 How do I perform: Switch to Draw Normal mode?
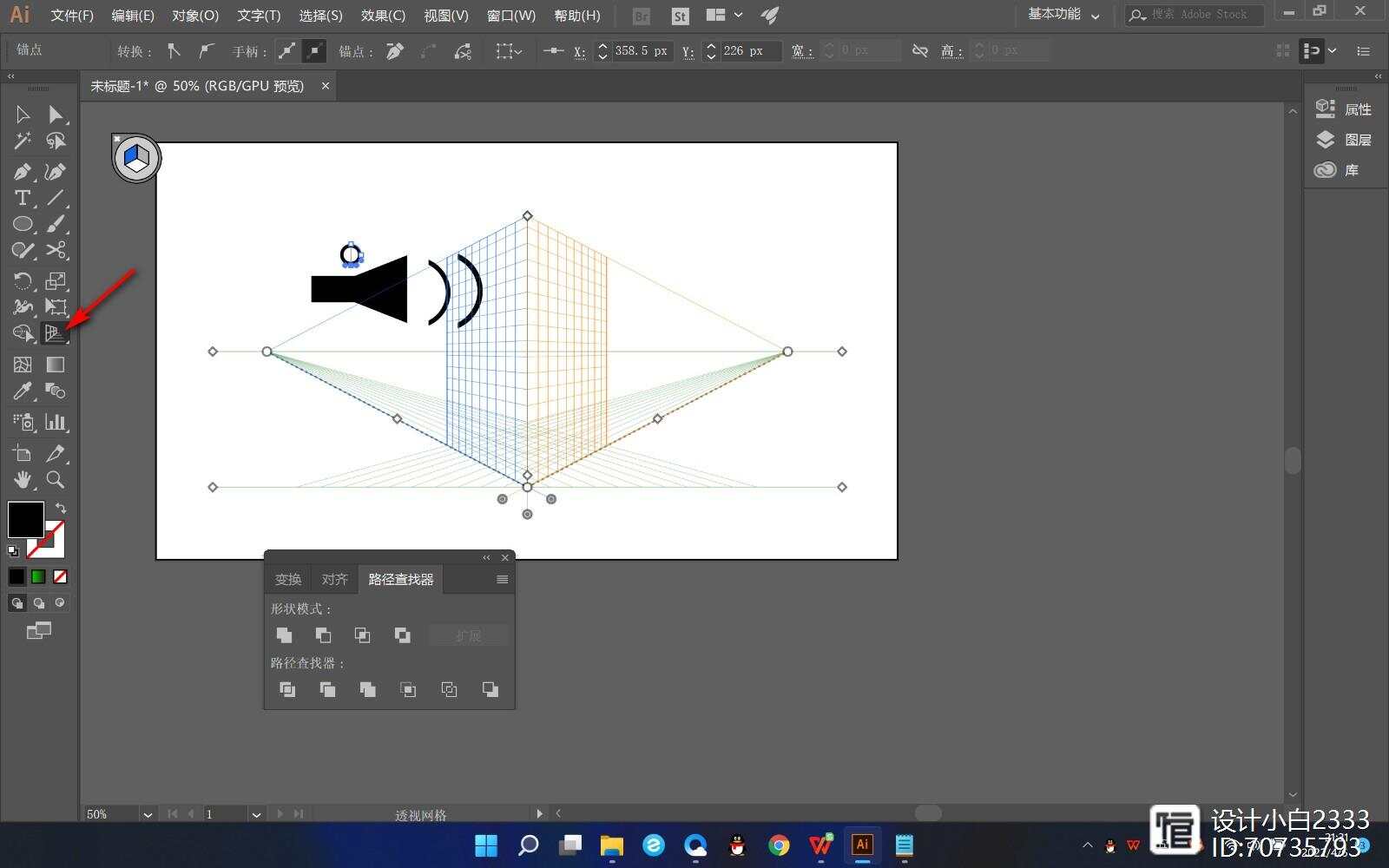[x=16, y=602]
